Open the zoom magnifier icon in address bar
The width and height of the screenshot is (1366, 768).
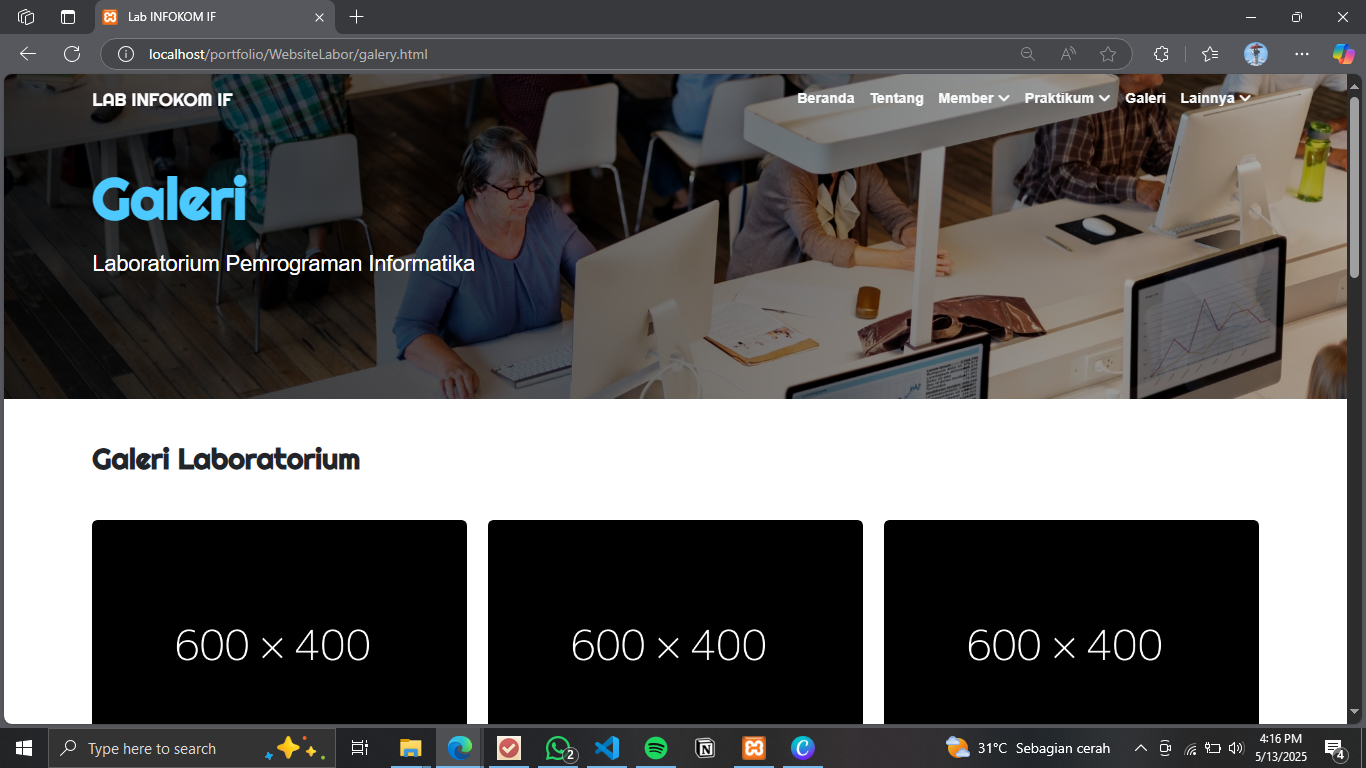click(x=1027, y=54)
